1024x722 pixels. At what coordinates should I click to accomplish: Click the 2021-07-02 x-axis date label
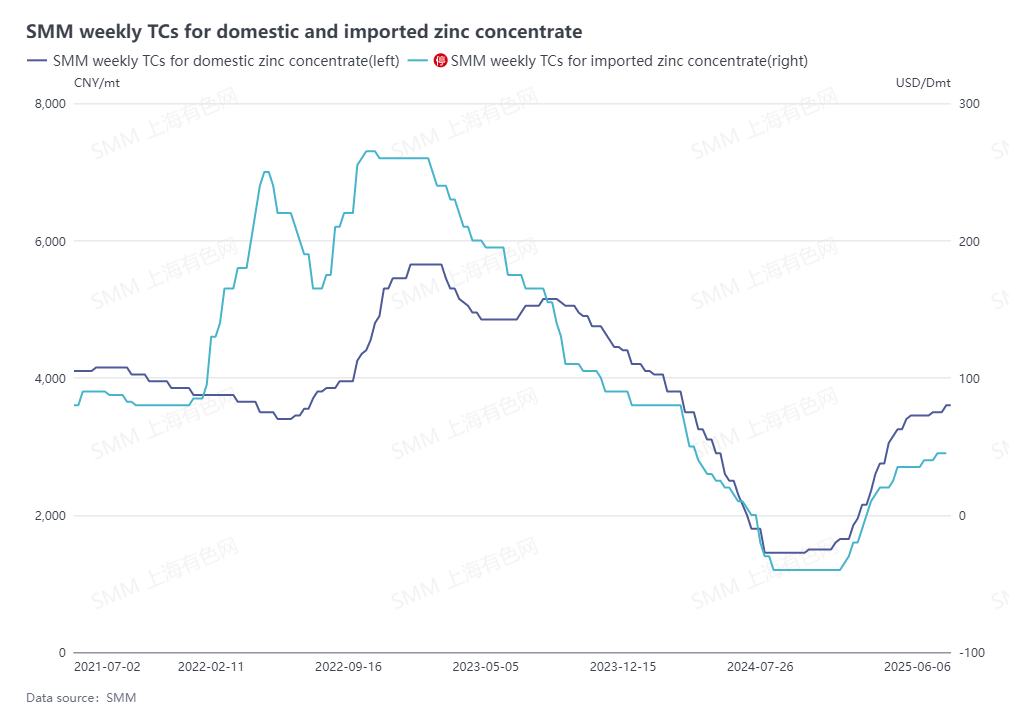[107, 667]
